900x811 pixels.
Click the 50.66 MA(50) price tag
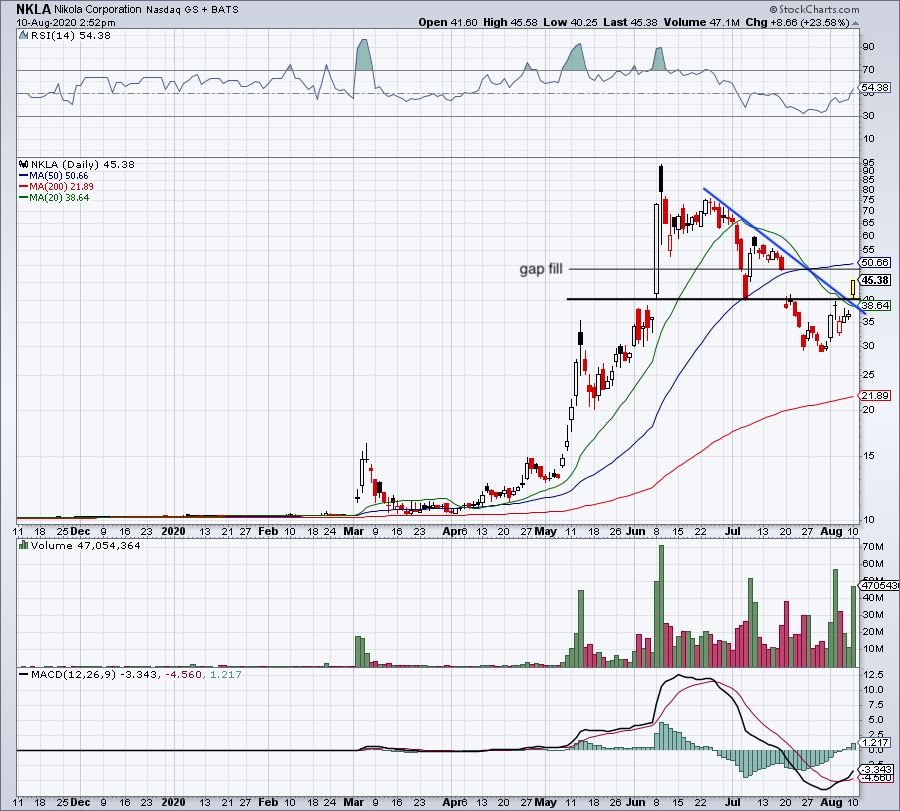[x=875, y=262]
